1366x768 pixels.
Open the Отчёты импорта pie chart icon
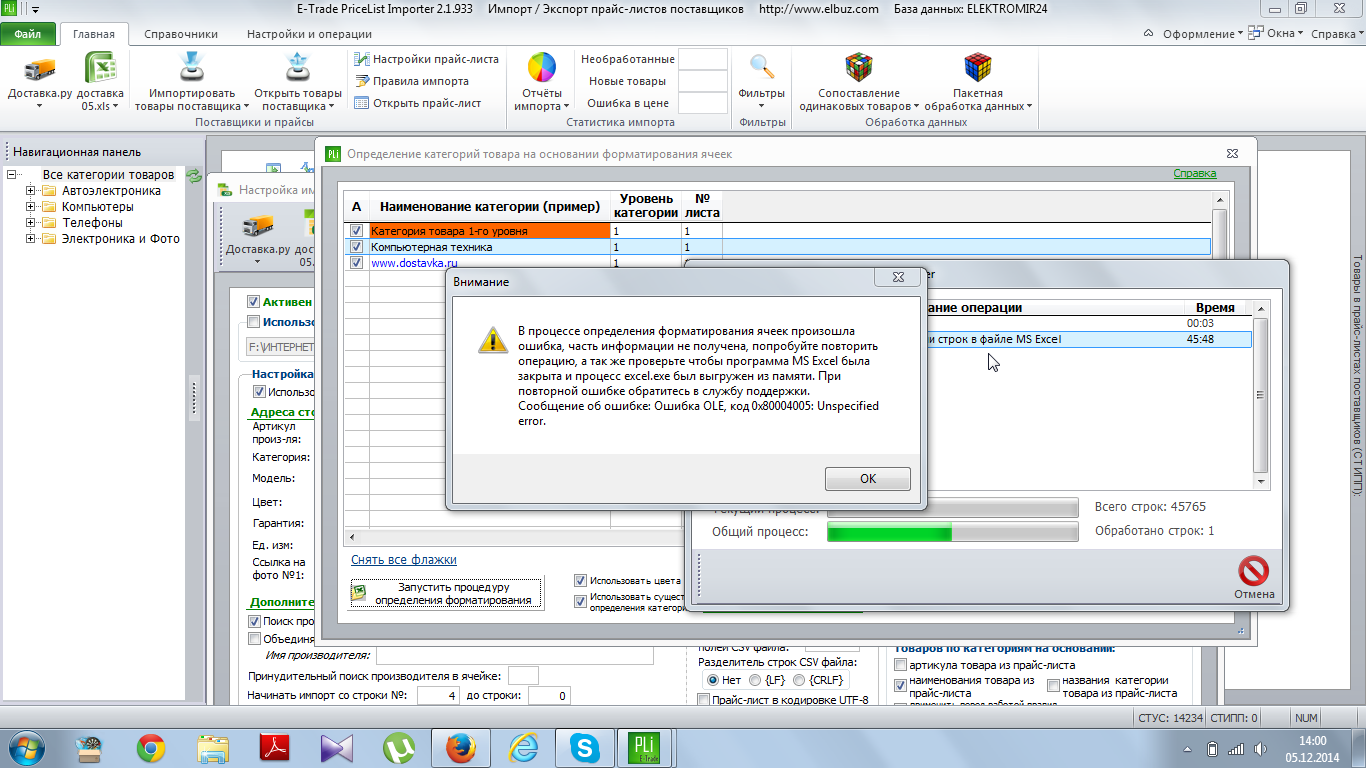tap(542, 68)
